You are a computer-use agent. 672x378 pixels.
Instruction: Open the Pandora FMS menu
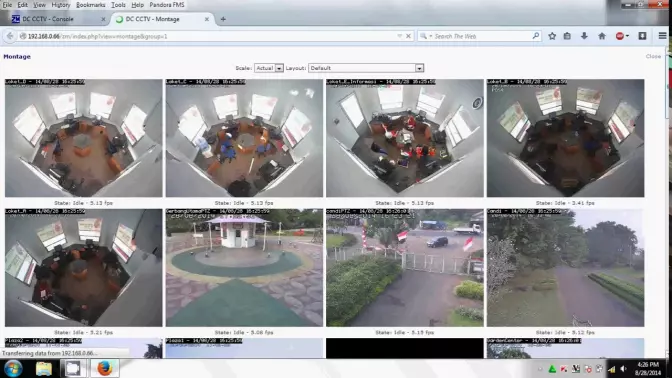[x=167, y=5]
